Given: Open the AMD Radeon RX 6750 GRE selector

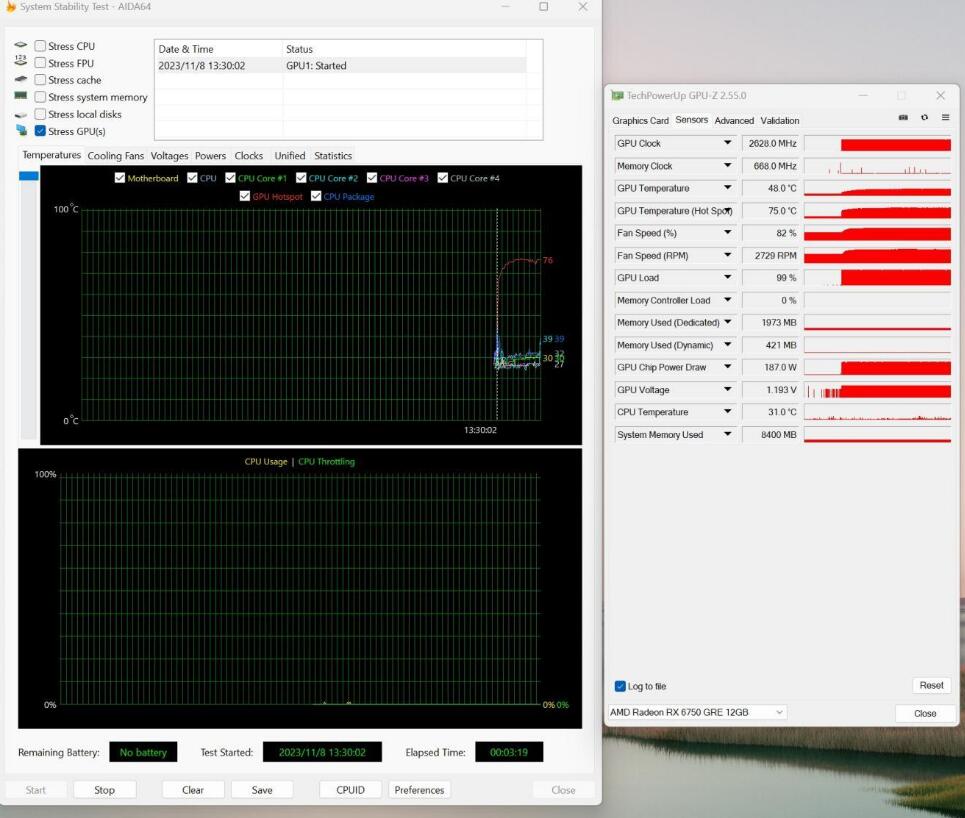Looking at the screenshot, I should pos(697,712).
